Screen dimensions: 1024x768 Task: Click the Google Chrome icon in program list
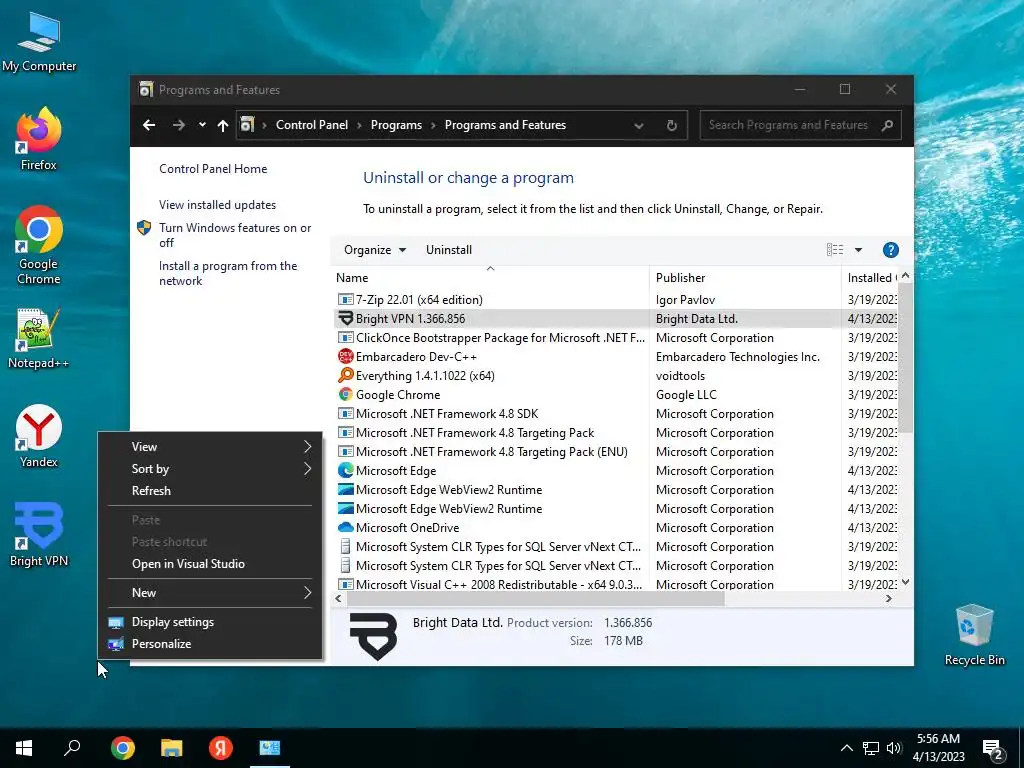[345, 394]
